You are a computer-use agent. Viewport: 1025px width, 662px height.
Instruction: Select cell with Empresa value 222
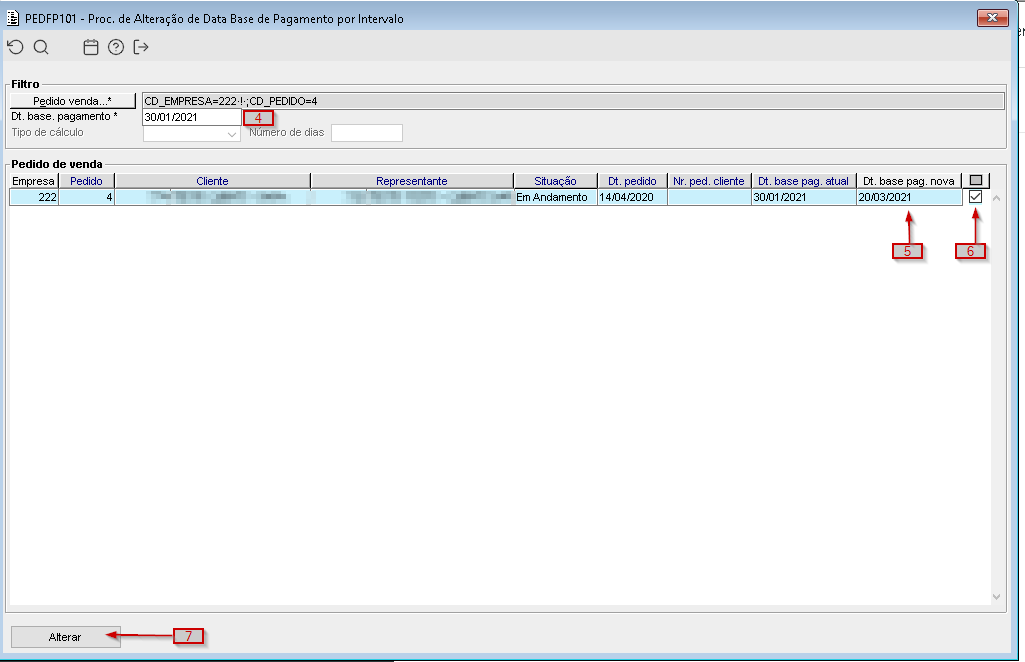pyautogui.click(x=34, y=197)
